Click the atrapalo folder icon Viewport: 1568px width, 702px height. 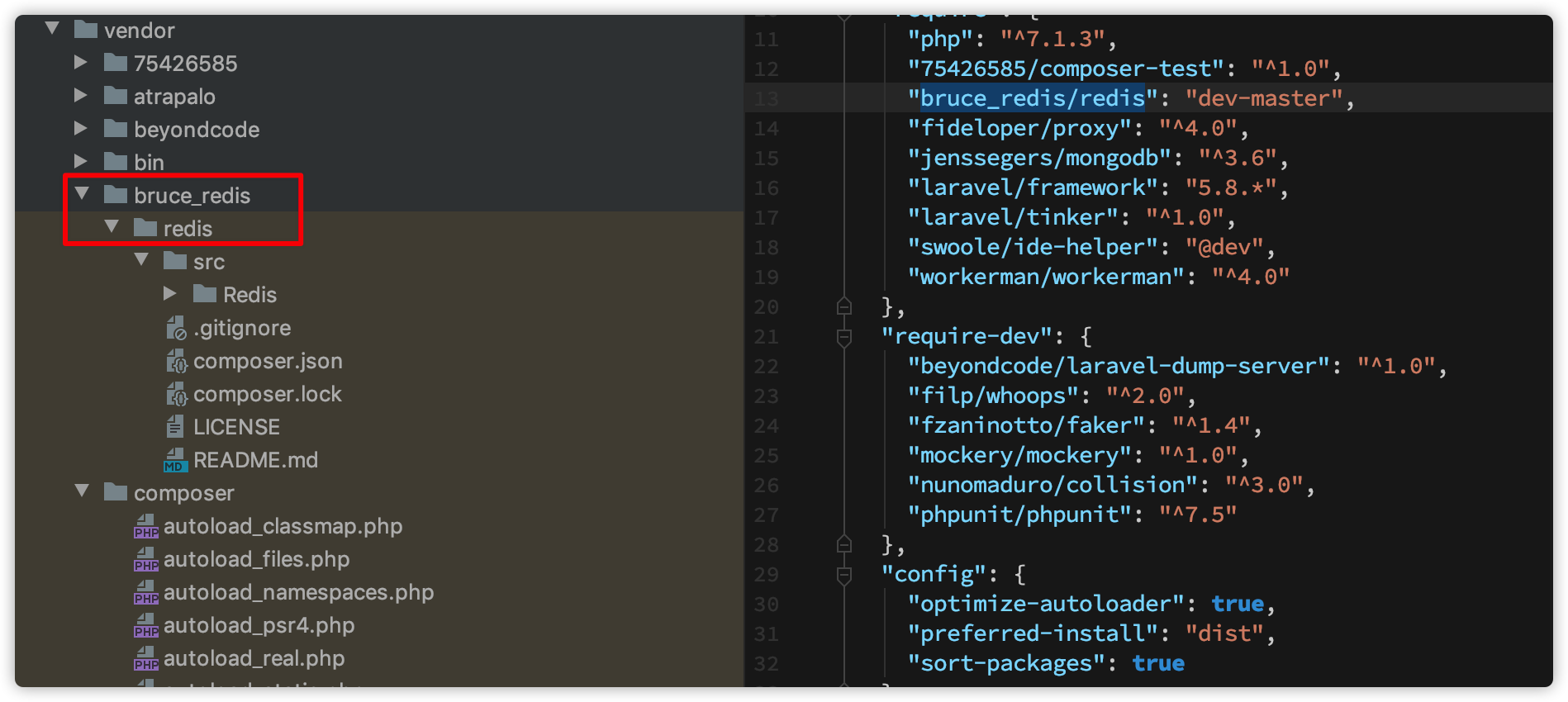[116, 96]
